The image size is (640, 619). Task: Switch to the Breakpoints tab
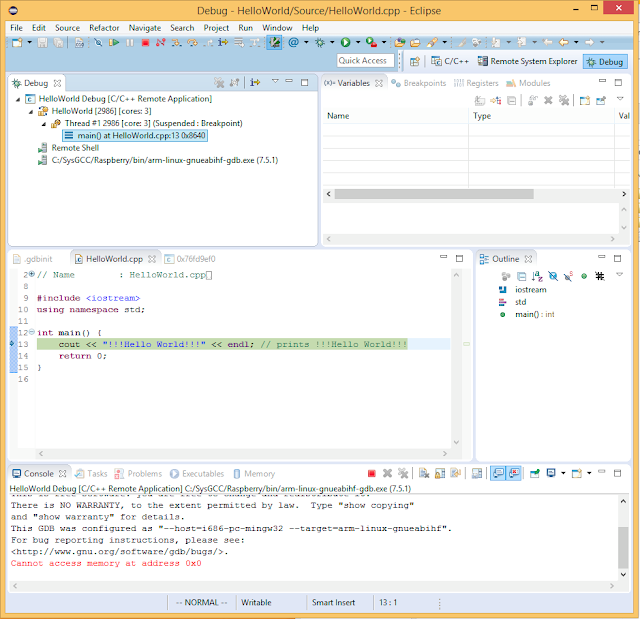coord(418,83)
